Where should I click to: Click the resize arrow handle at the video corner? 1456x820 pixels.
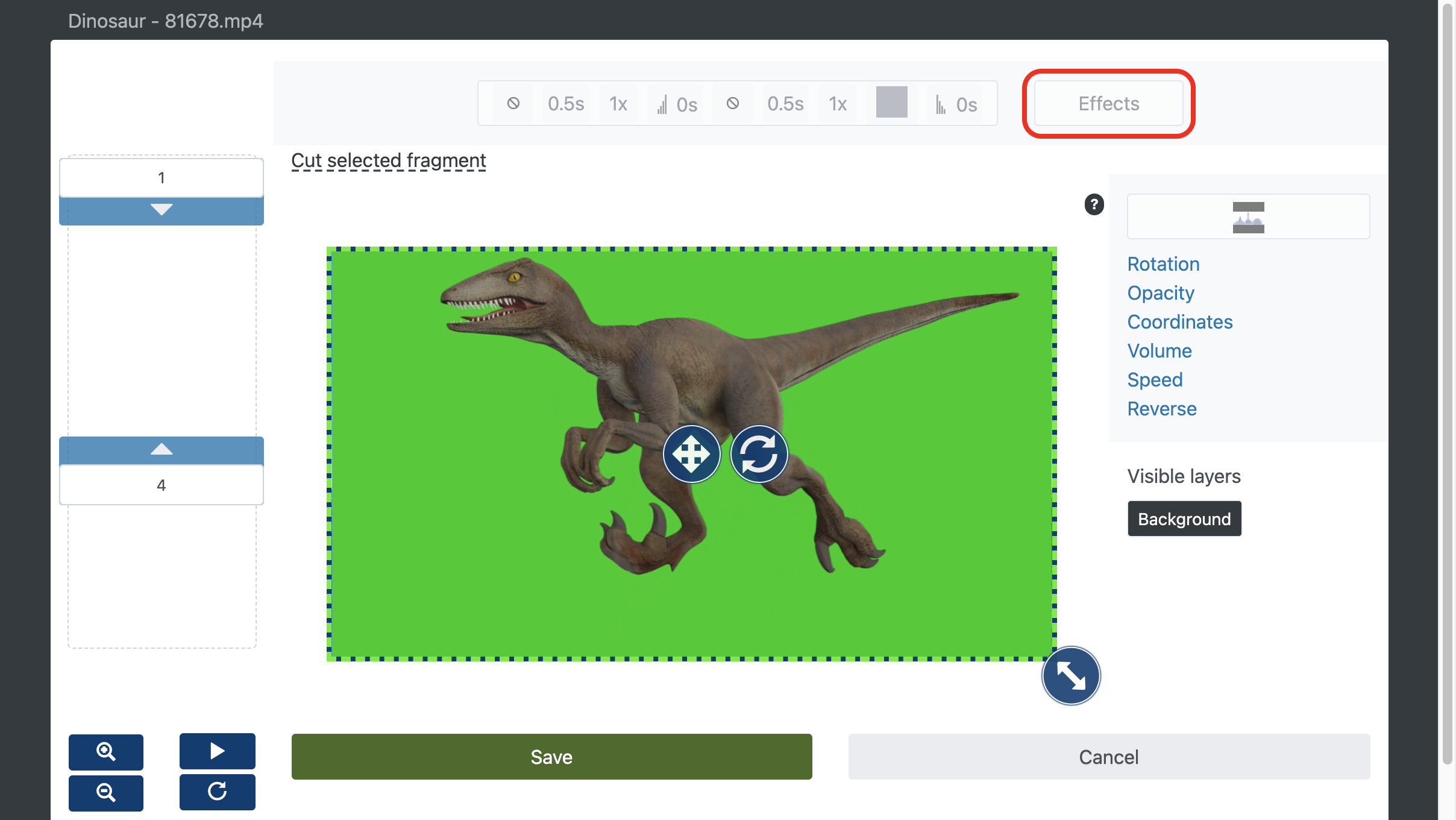coord(1071,675)
